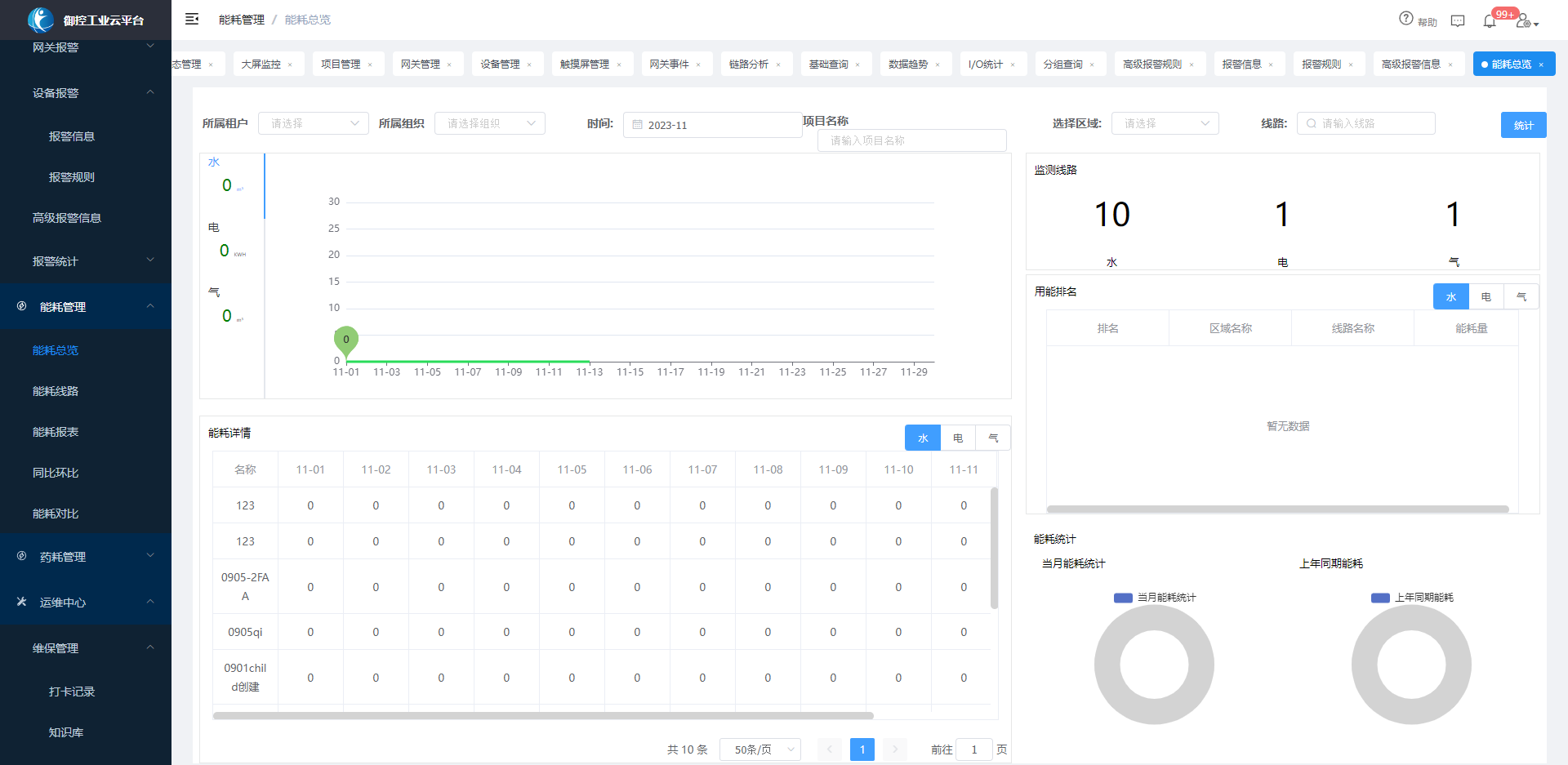
Task: Open the 选择区域 dropdown
Action: [x=1165, y=123]
